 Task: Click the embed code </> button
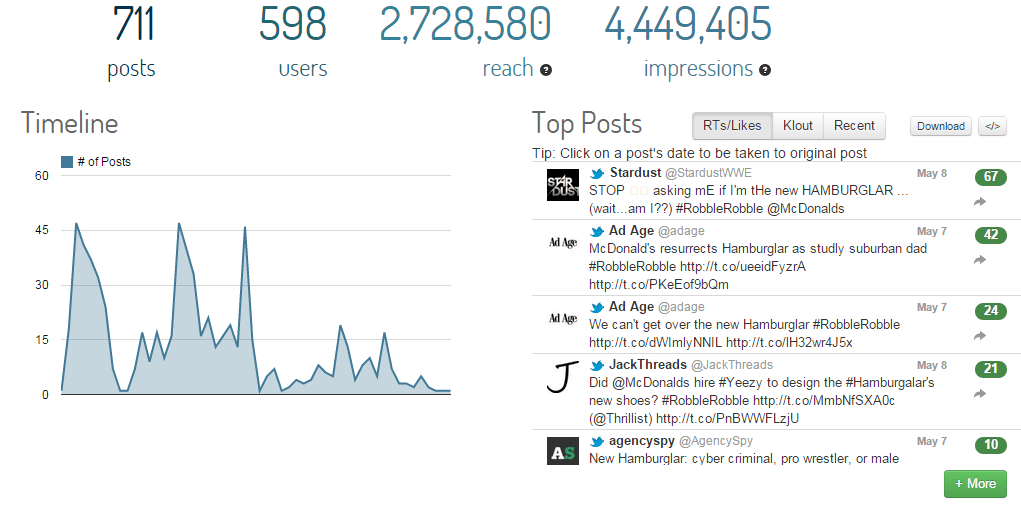[x=992, y=126]
